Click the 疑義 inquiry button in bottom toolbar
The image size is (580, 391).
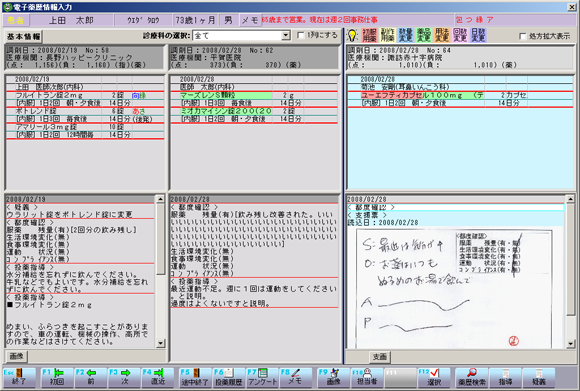(539, 377)
